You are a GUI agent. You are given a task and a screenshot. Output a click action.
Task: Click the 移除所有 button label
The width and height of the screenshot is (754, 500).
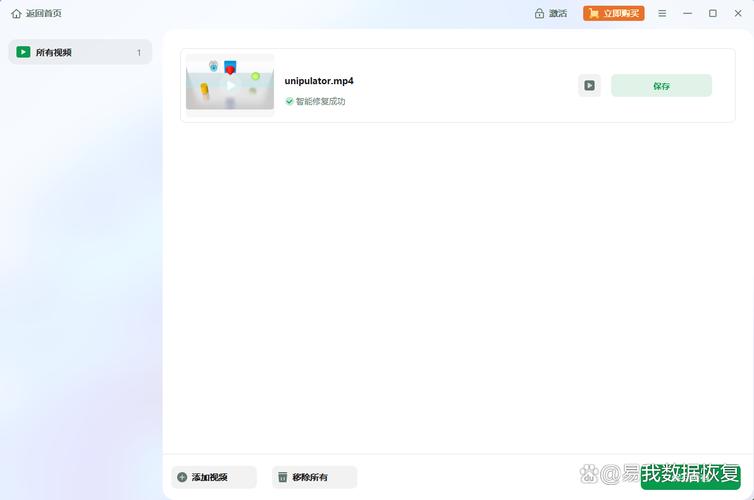(x=310, y=477)
